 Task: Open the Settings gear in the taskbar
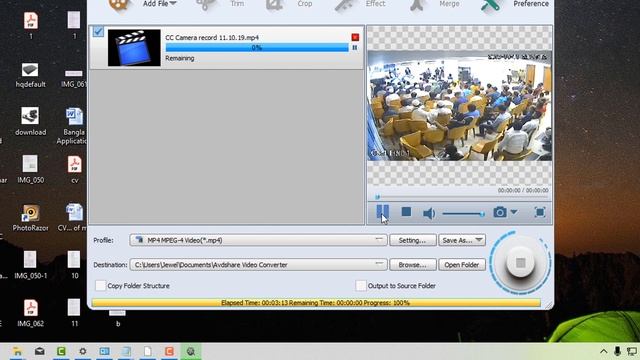click(83, 351)
